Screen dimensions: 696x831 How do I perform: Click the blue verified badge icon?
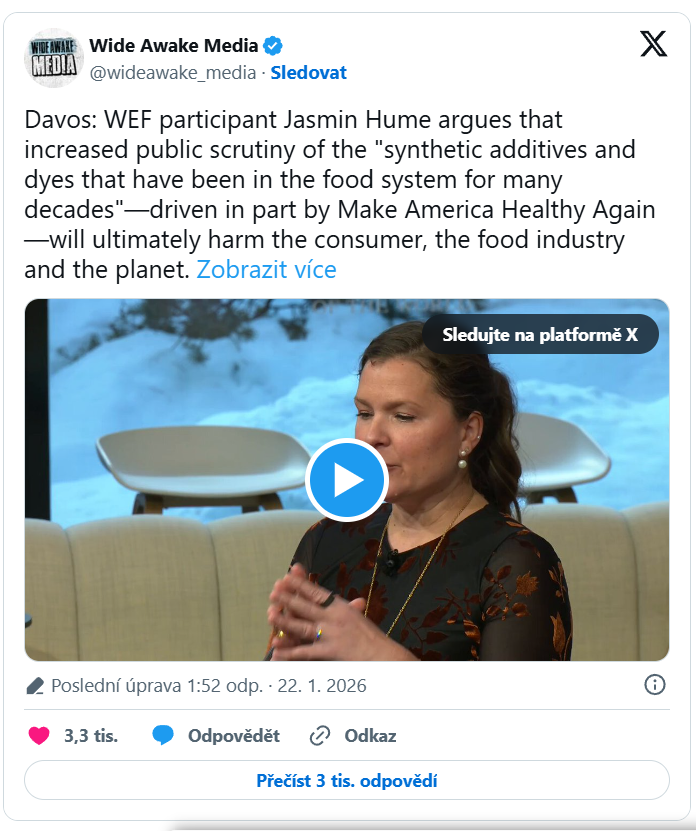(x=273, y=45)
